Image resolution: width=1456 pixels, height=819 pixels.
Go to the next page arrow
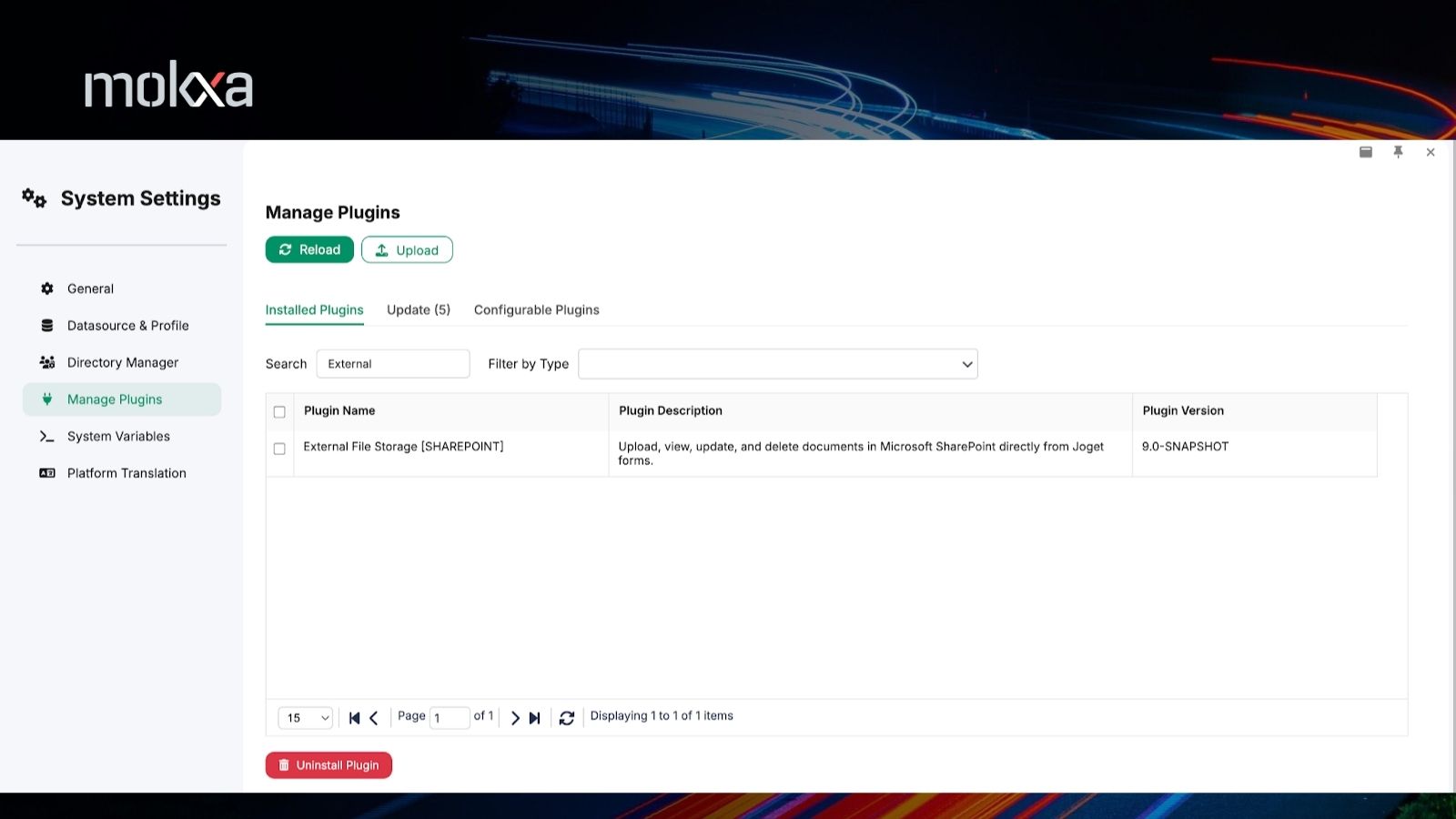(515, 718)
